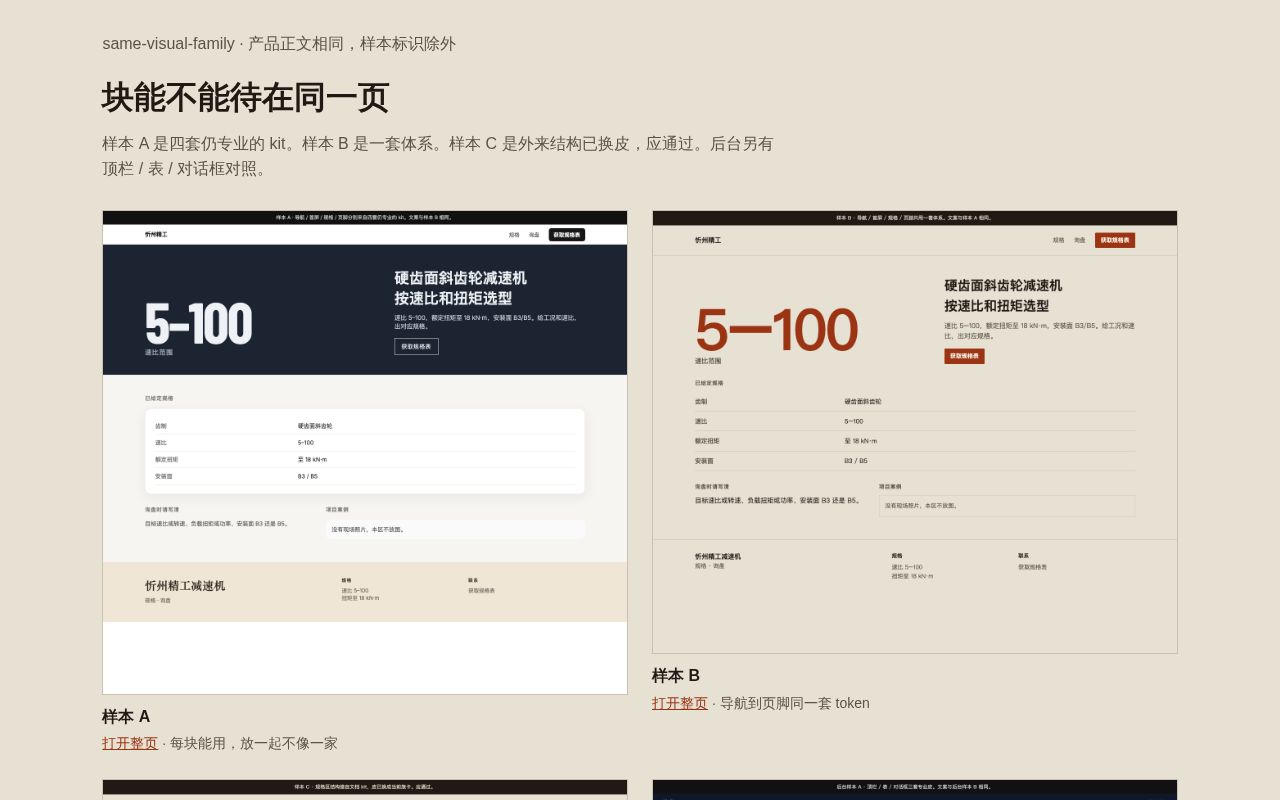The height and width of the screenshot is (800, 1280).
Task: Click the 样本 B caption label
Action: [676, 676]
